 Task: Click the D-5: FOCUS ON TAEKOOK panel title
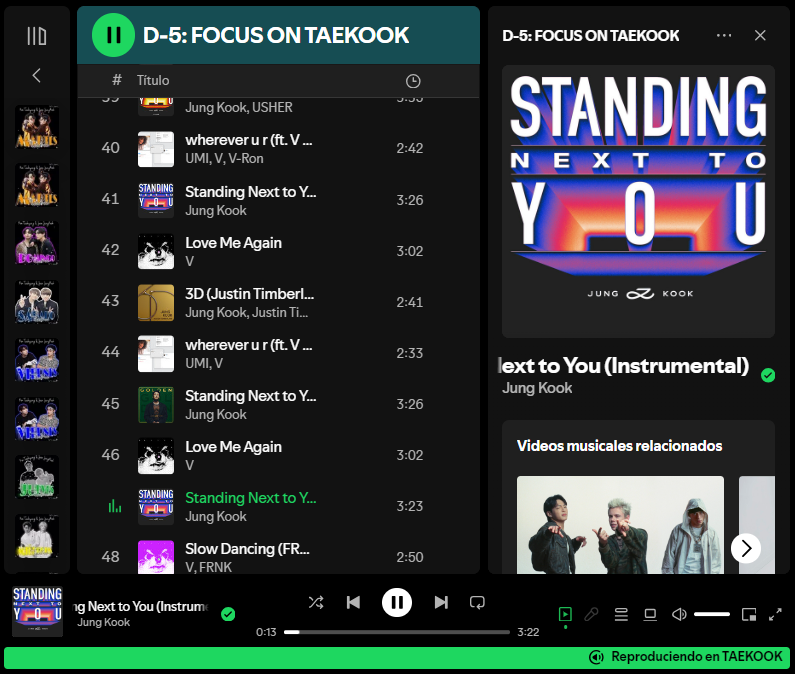pos(591,36)
